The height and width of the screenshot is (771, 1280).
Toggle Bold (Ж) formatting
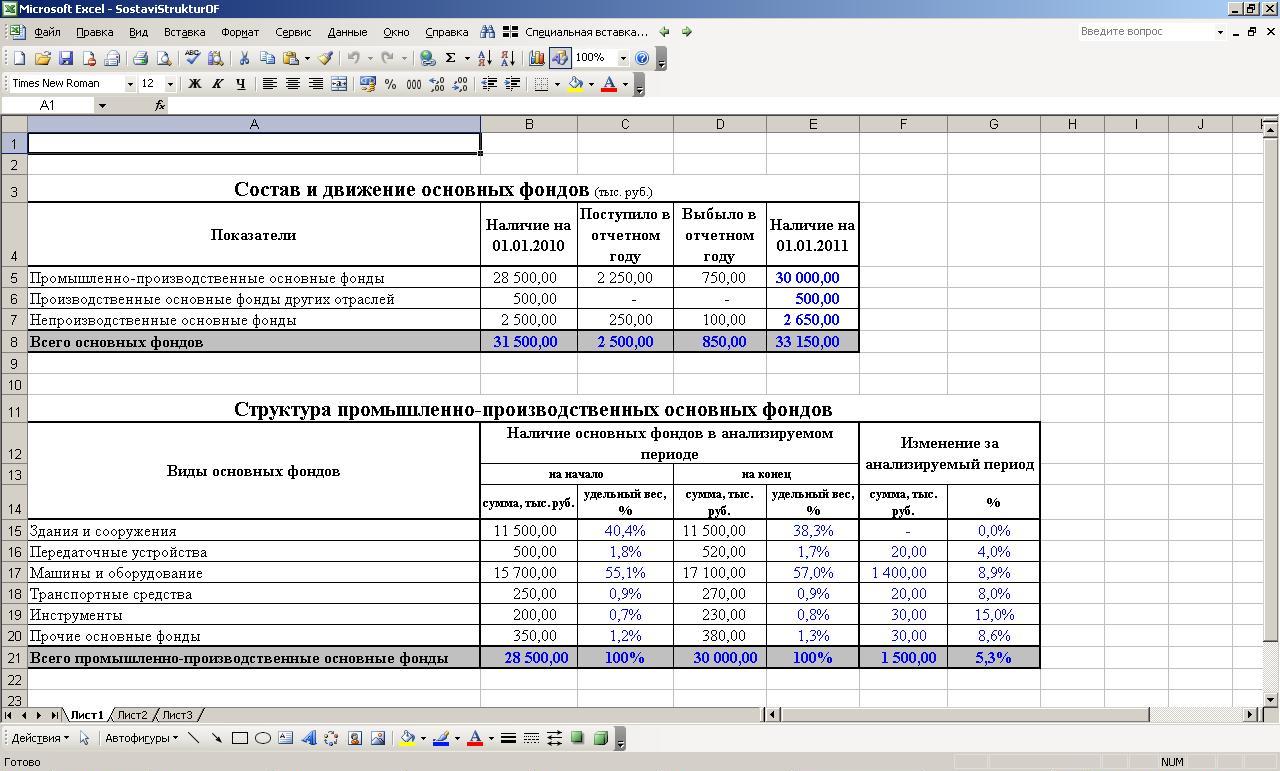coord(195,84)
